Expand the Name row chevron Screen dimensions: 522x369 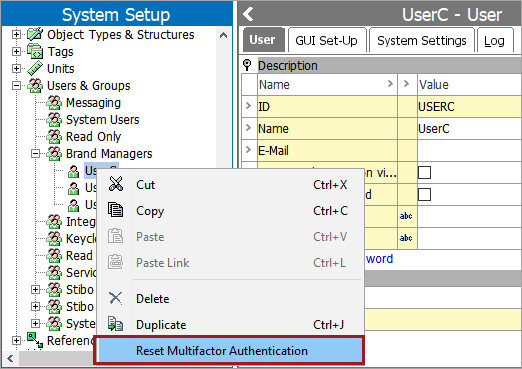click(248, 128)
